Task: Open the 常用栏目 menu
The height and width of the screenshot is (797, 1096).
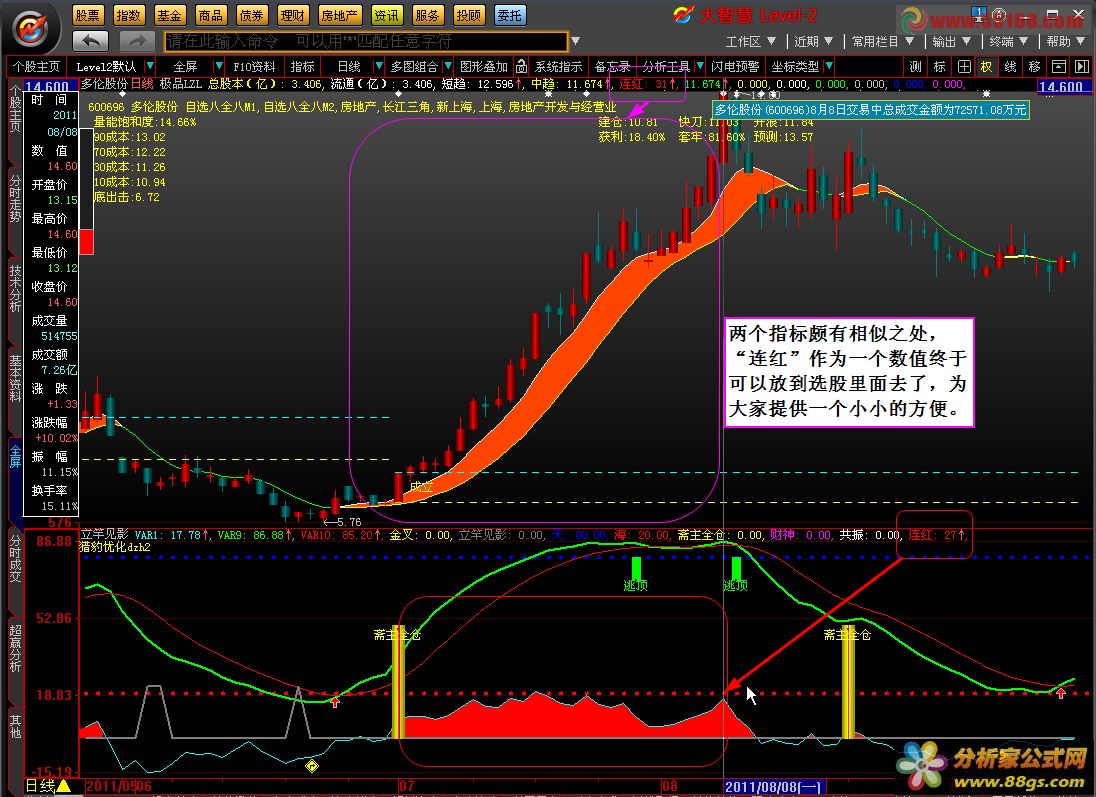Action: pyautogui.click(x=883, y=41)
